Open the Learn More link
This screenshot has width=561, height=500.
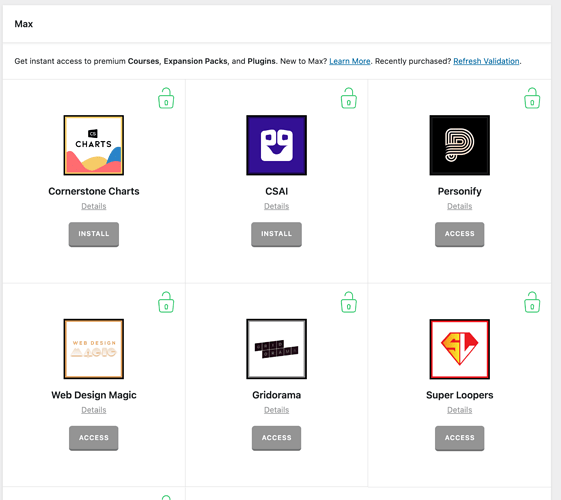point(350,61)
